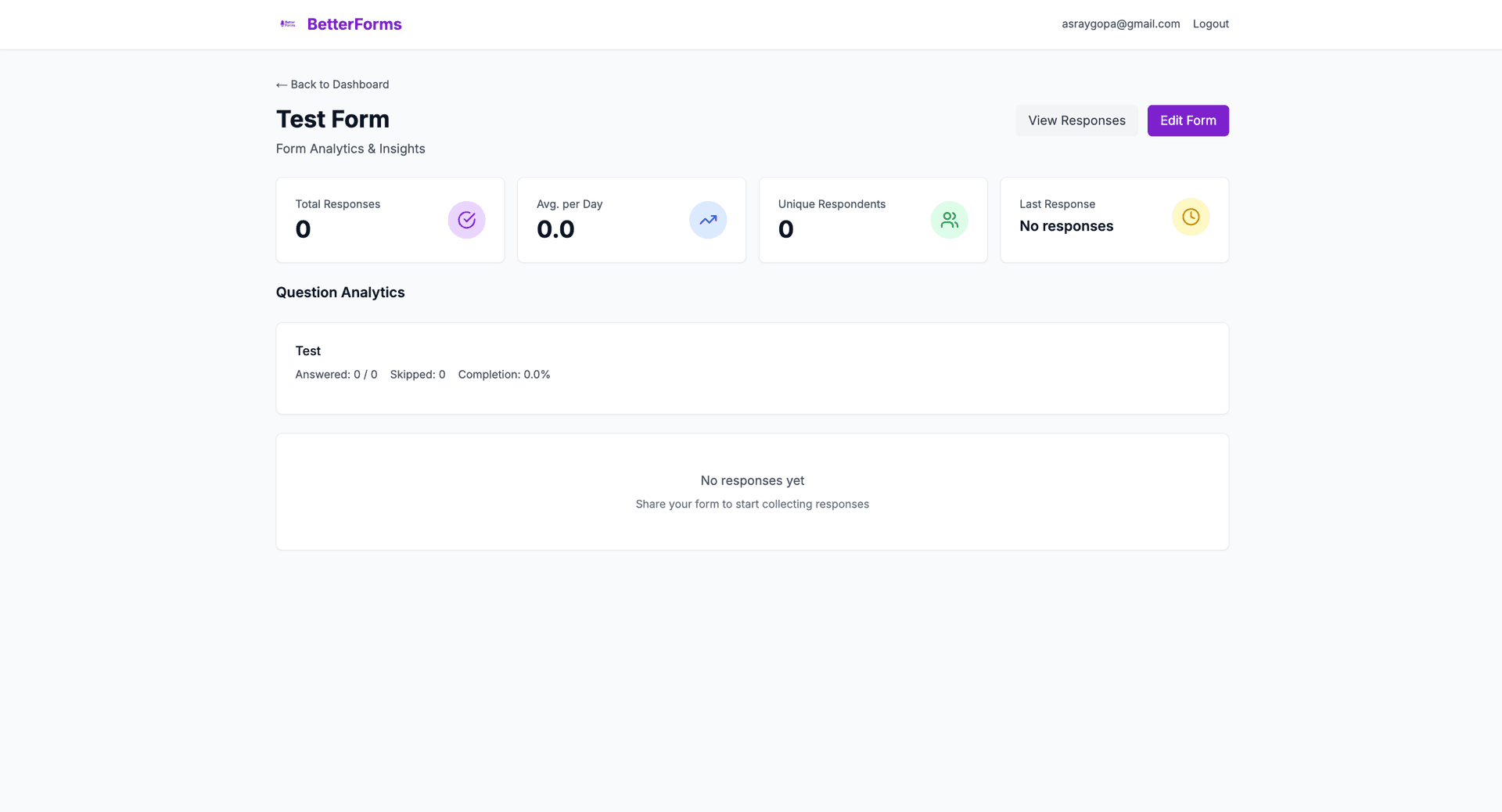Image resolution: width=1502 pixels, height=812 pixels.
Task: Click the Edit Form button
Action: click(x=1188, y=120)
